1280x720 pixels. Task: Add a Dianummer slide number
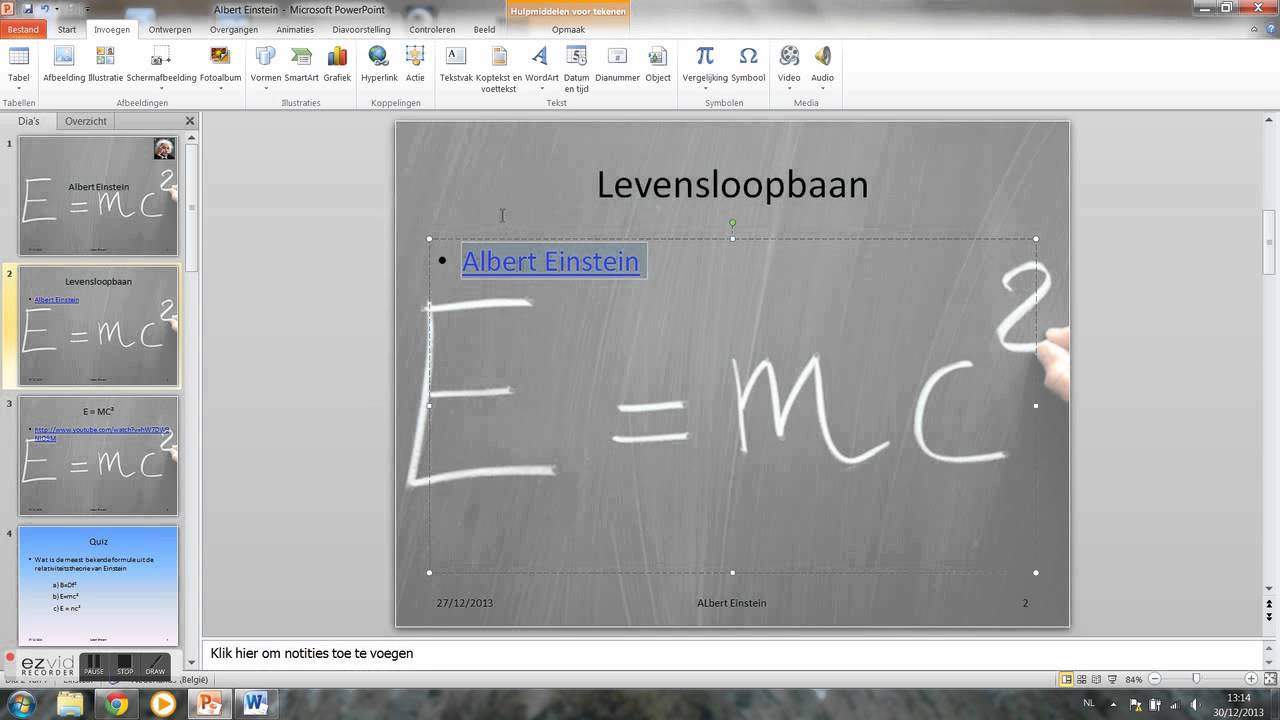pos(617,64)
